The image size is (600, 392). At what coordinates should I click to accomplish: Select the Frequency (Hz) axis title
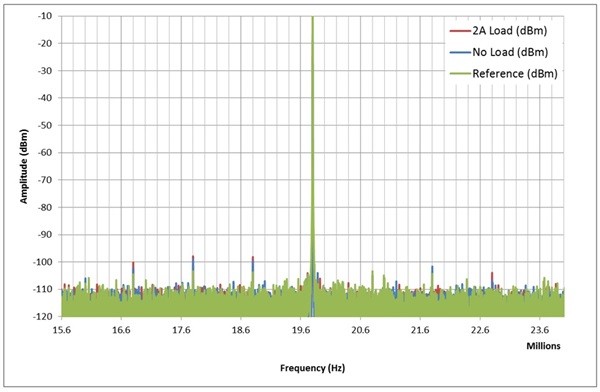pos(312,368)
